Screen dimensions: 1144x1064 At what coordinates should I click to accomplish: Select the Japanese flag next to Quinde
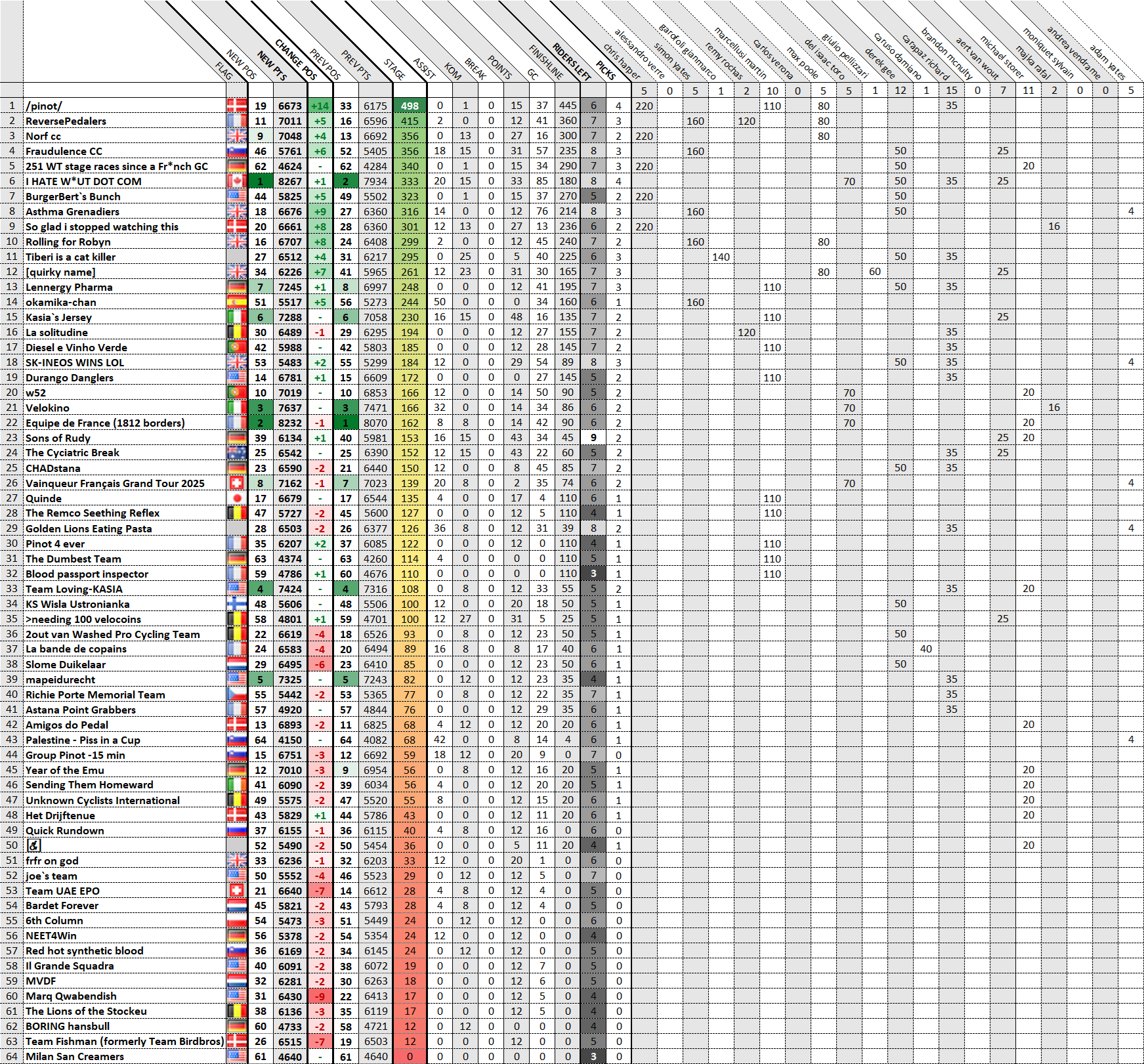236,499
